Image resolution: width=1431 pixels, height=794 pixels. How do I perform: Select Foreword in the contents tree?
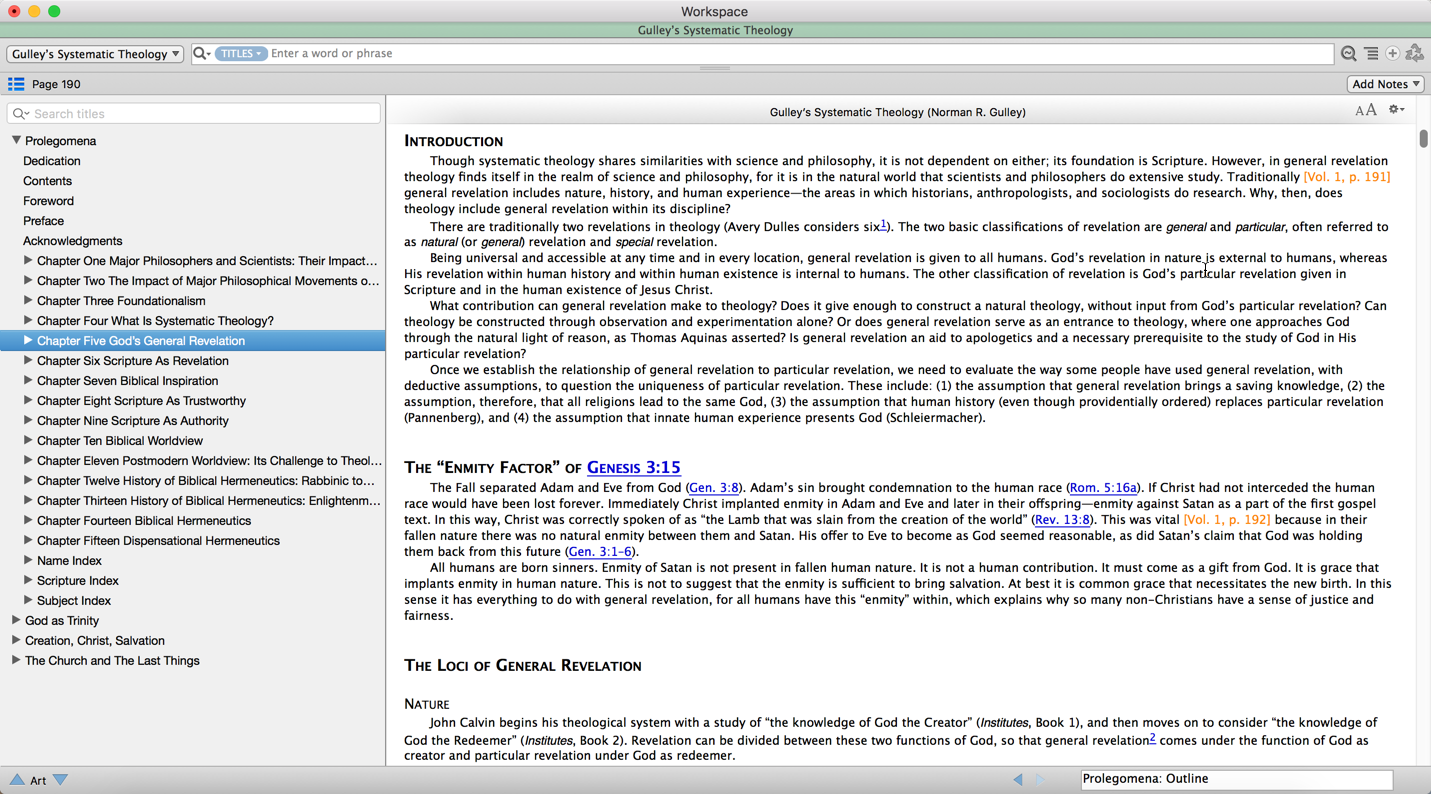48,201
